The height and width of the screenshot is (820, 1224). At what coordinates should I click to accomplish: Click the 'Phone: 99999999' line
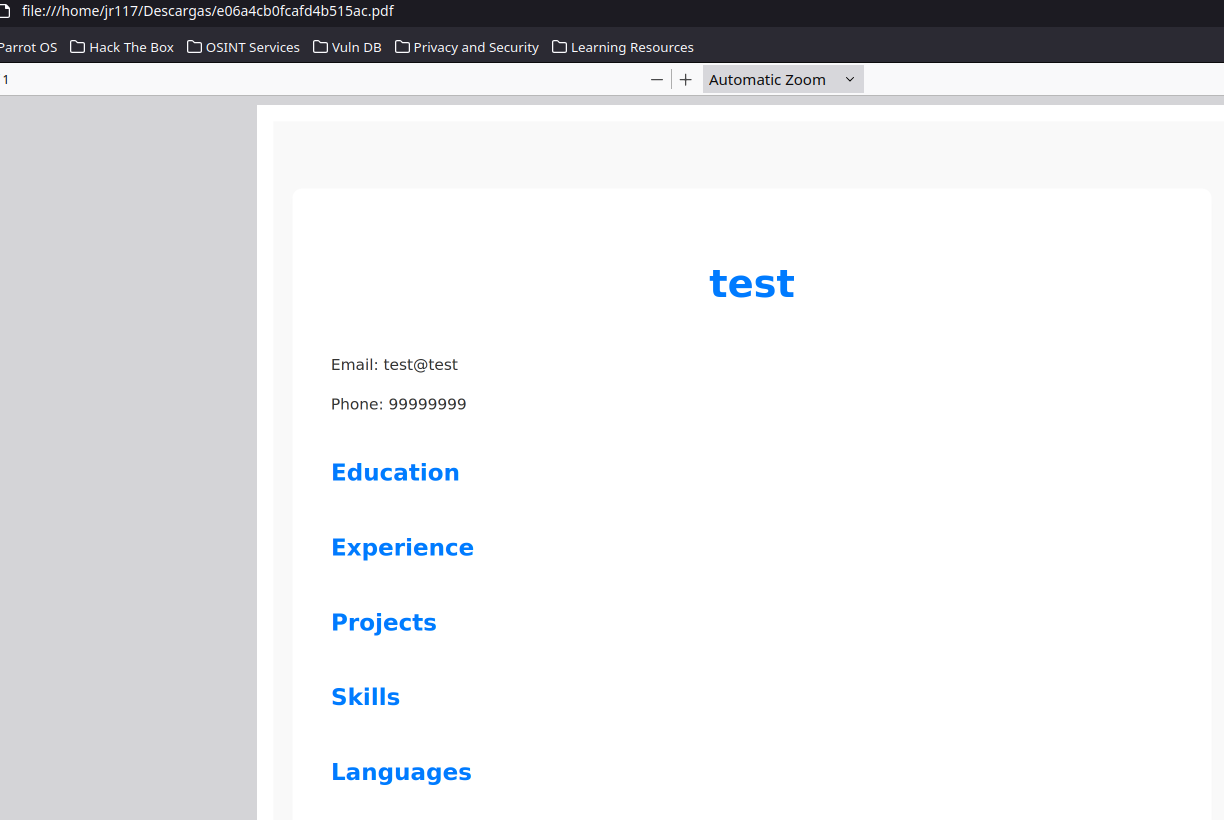399,405
